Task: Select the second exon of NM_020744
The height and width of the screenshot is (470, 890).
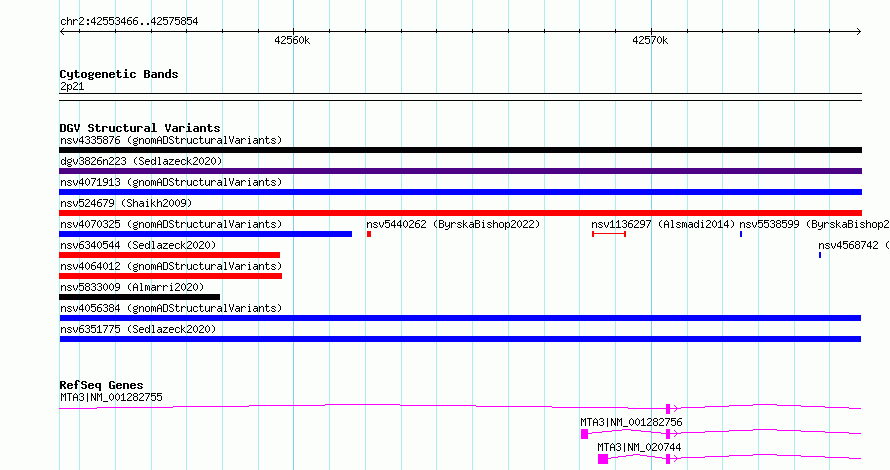Action: tap(668, 459)
